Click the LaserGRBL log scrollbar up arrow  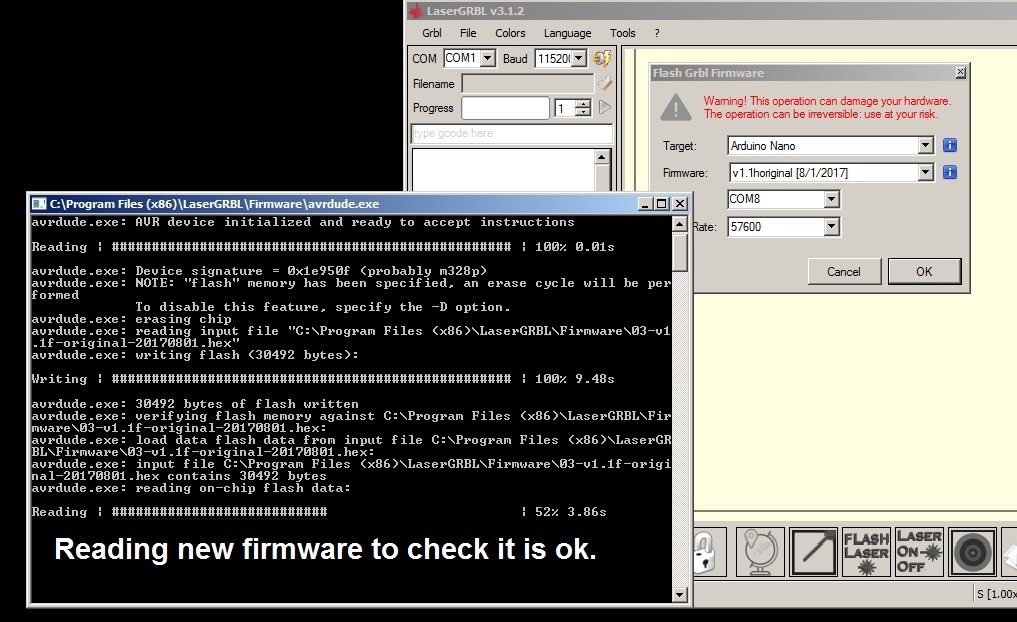click(x=602, y=157)
